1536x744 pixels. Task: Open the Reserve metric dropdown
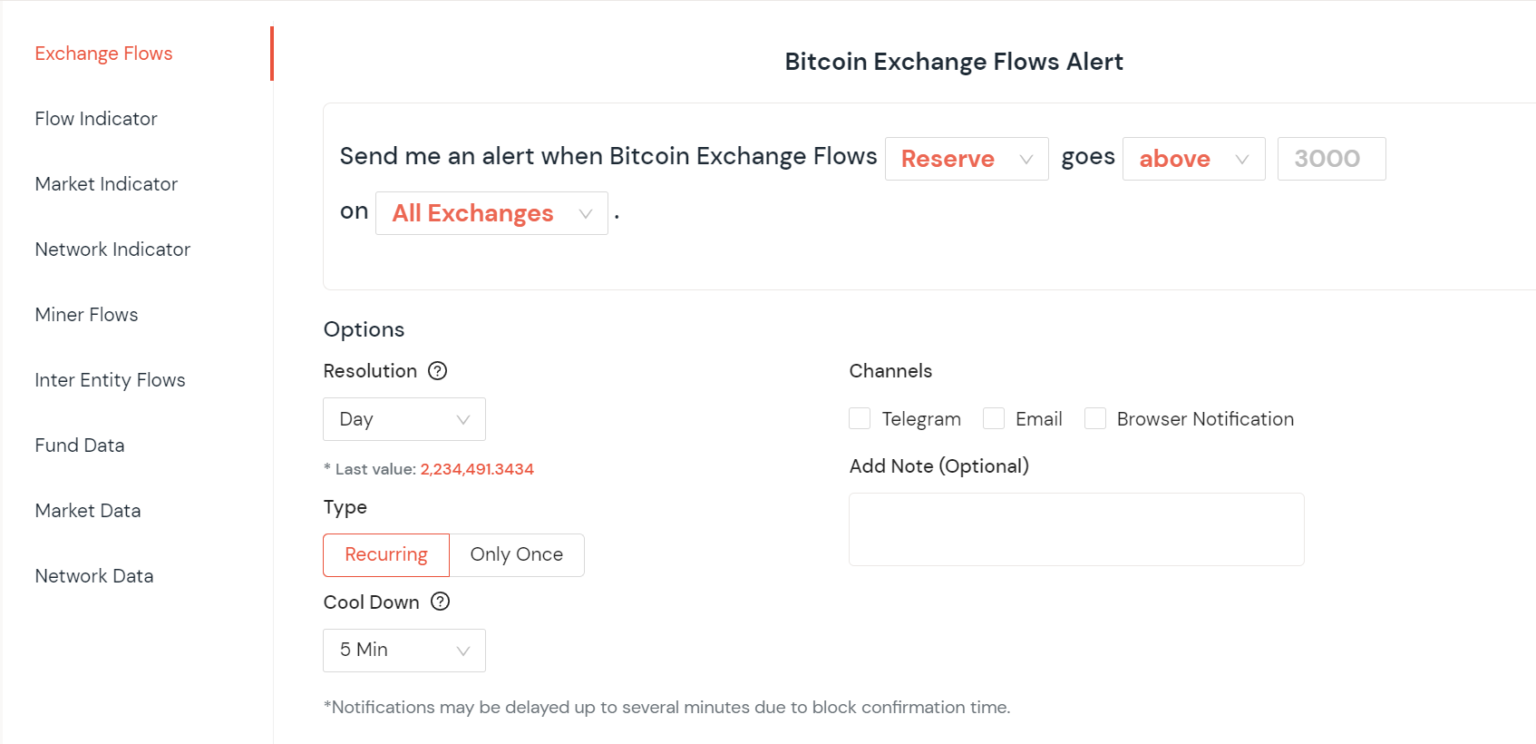pyautogui.click(x=966, y=158)
